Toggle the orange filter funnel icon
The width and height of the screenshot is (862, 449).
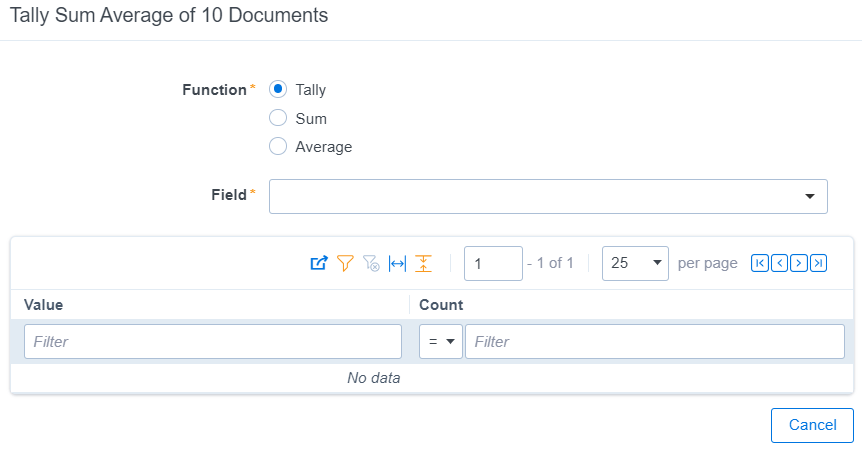click(345, 263)
